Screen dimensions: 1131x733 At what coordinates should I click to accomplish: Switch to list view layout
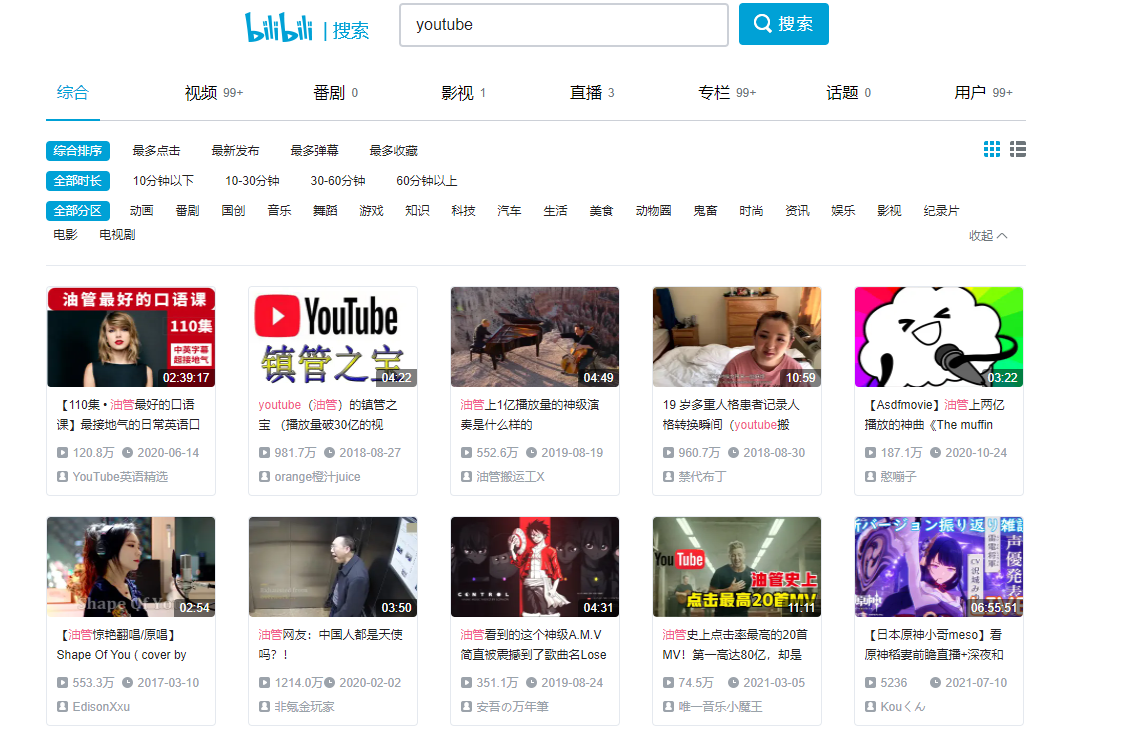click(1018, 149)
